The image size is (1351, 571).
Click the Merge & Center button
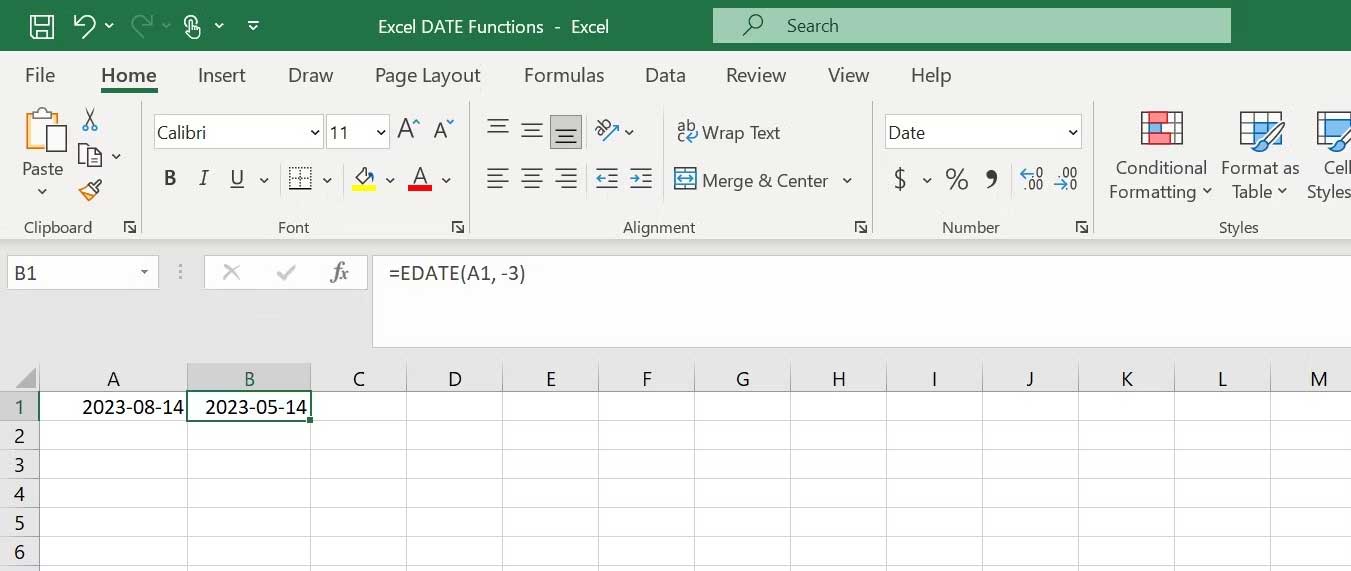752,180
